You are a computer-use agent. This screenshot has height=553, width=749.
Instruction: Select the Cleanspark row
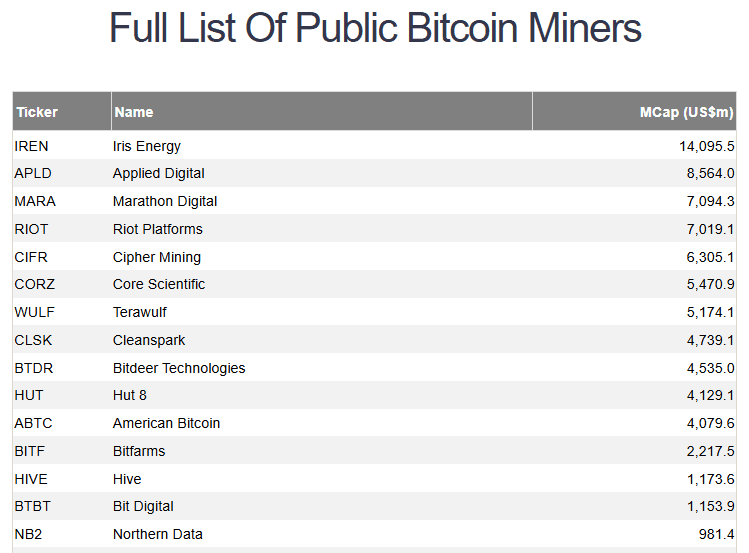(x=149, y=340)
